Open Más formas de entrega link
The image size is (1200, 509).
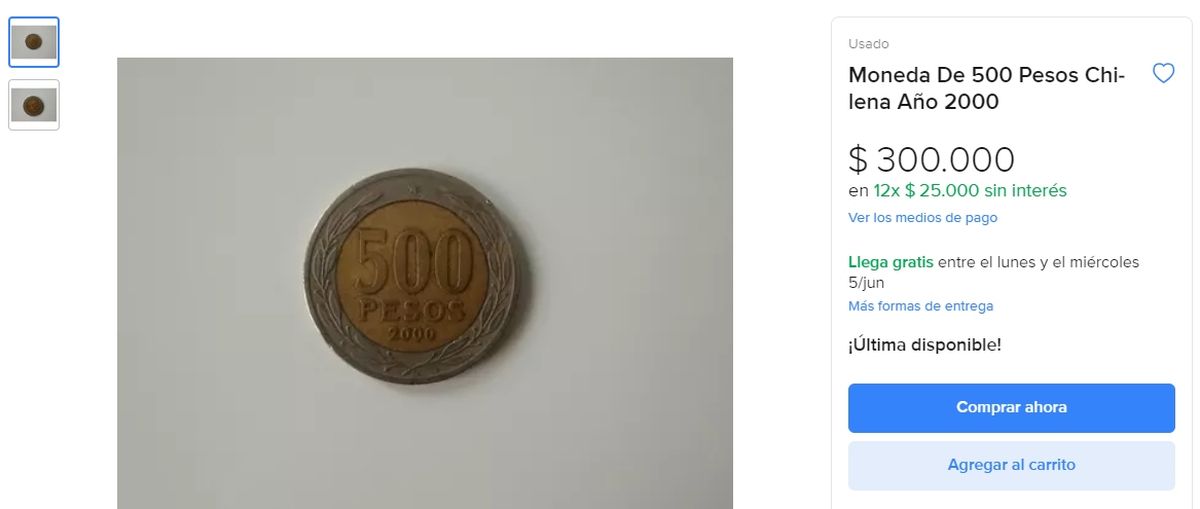coord(921,306)
